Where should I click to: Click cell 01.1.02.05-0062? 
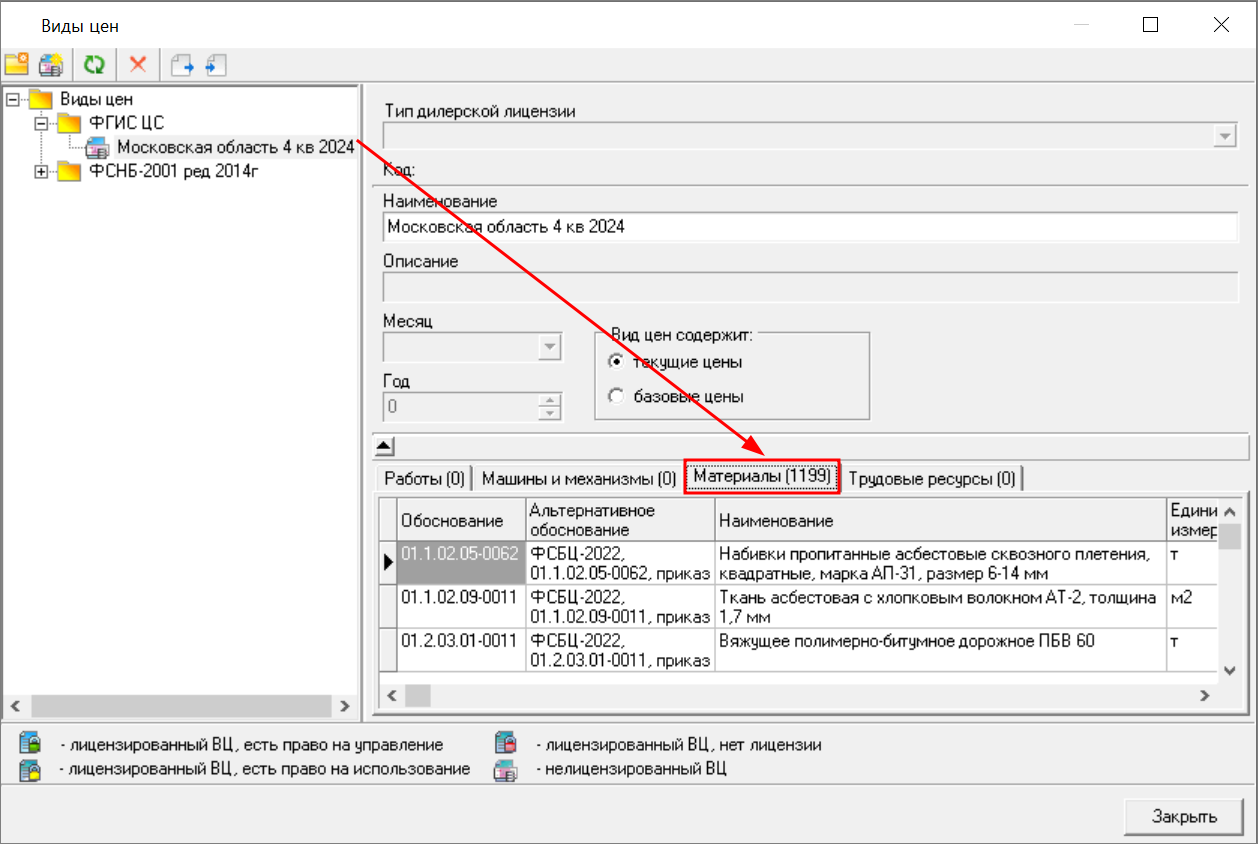(x=461, y=563)
